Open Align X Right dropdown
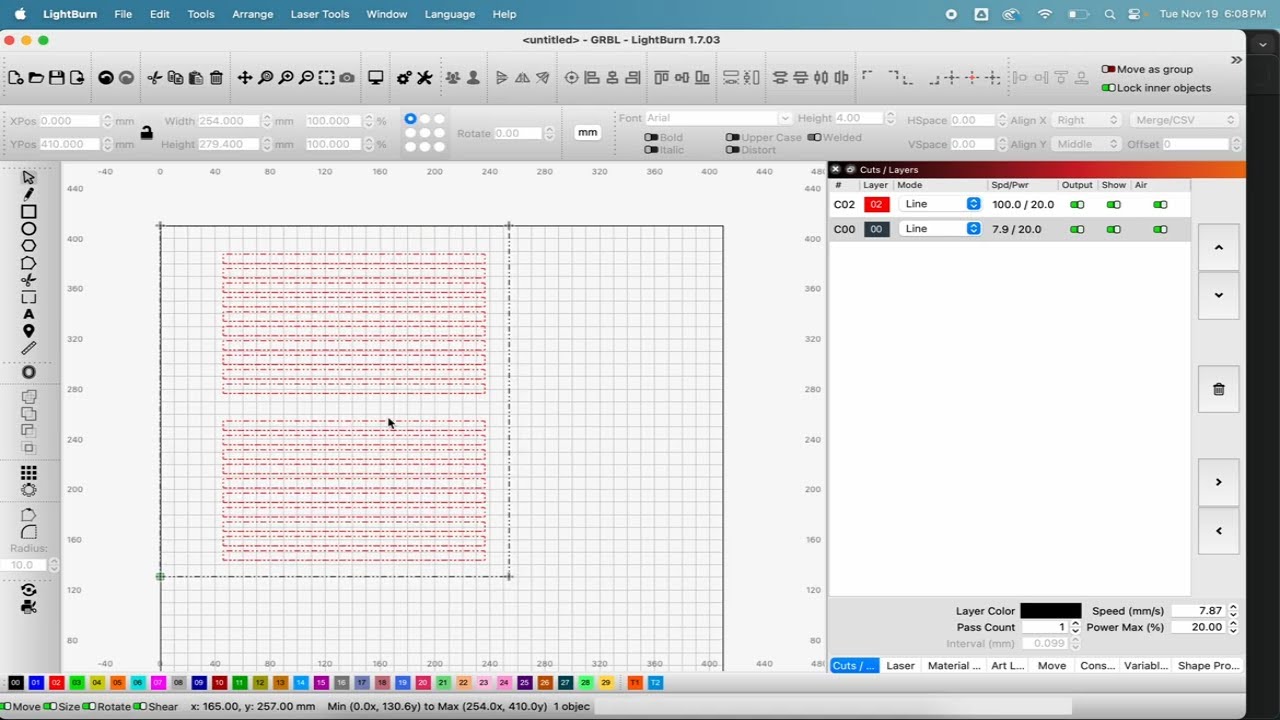 coord(1088,120)
